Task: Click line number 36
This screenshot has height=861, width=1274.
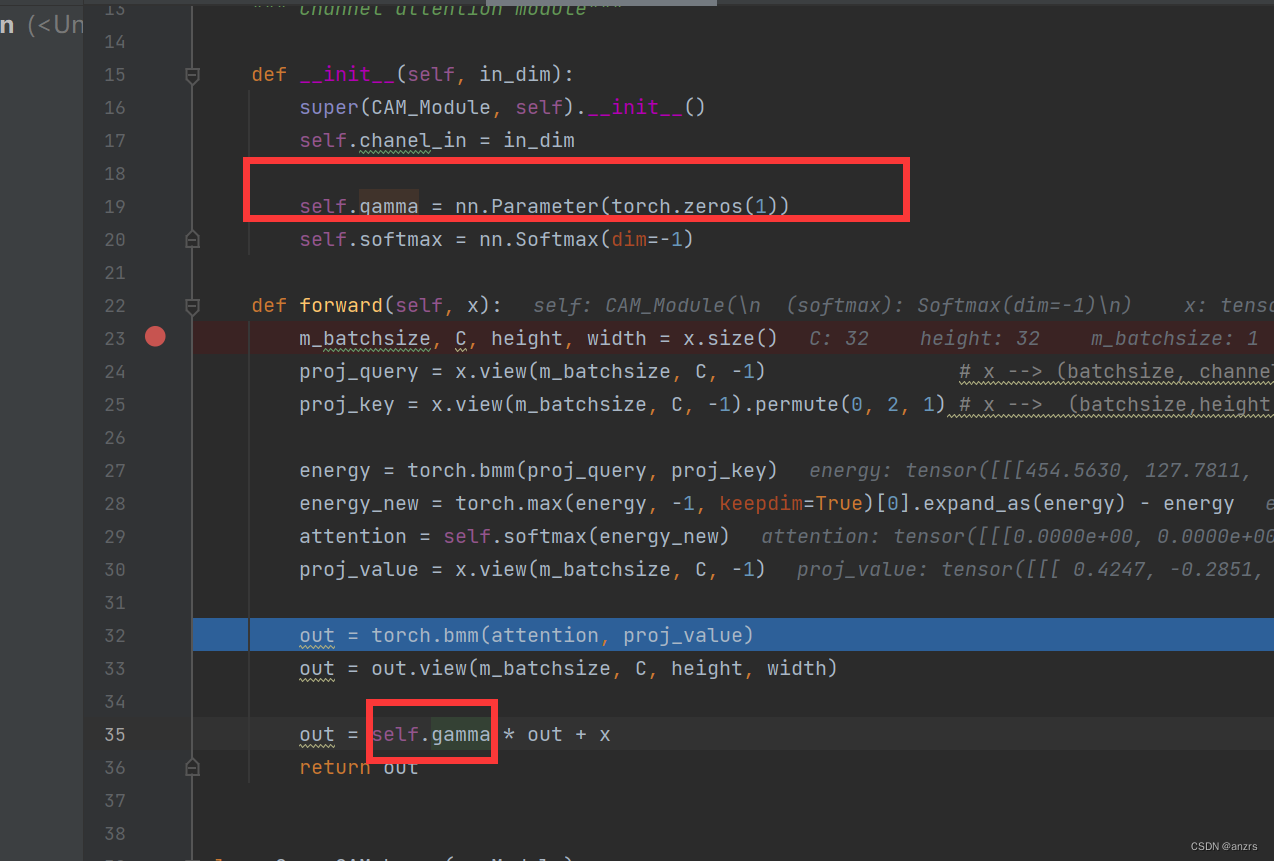Action: pyautogui.click(x=114, y=767)
